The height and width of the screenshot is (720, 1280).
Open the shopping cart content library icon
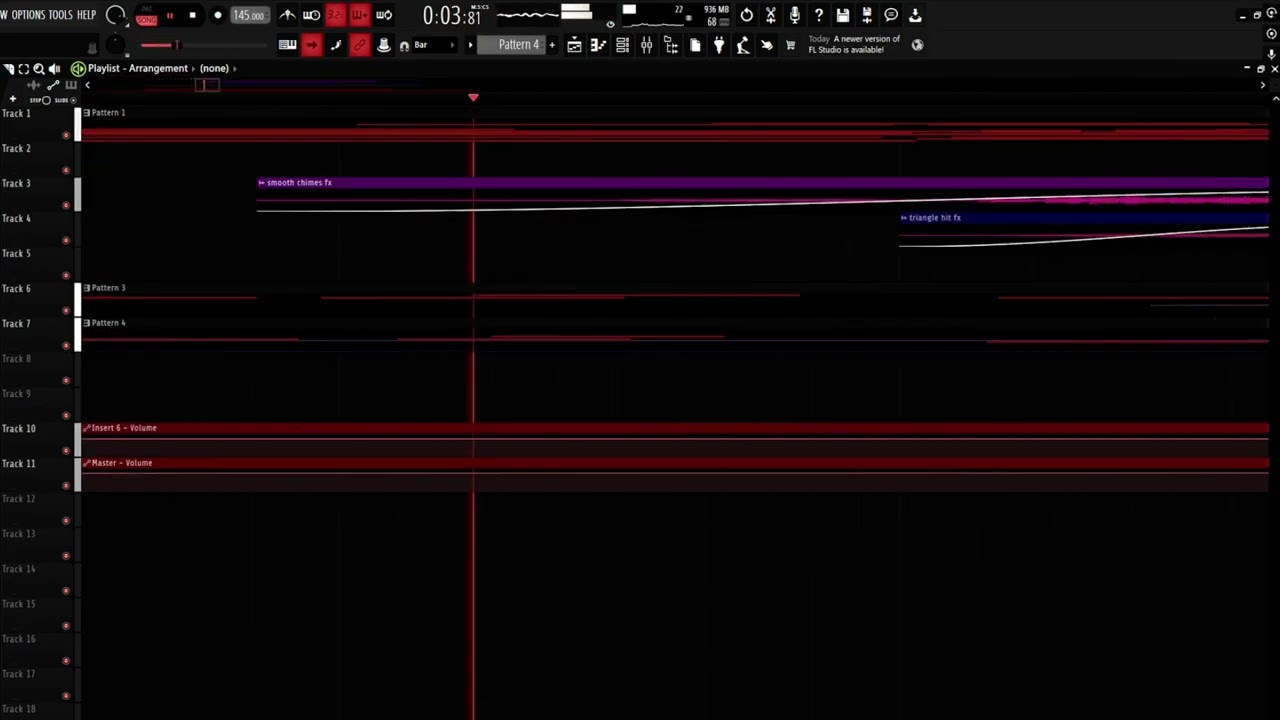pos(790,45)
